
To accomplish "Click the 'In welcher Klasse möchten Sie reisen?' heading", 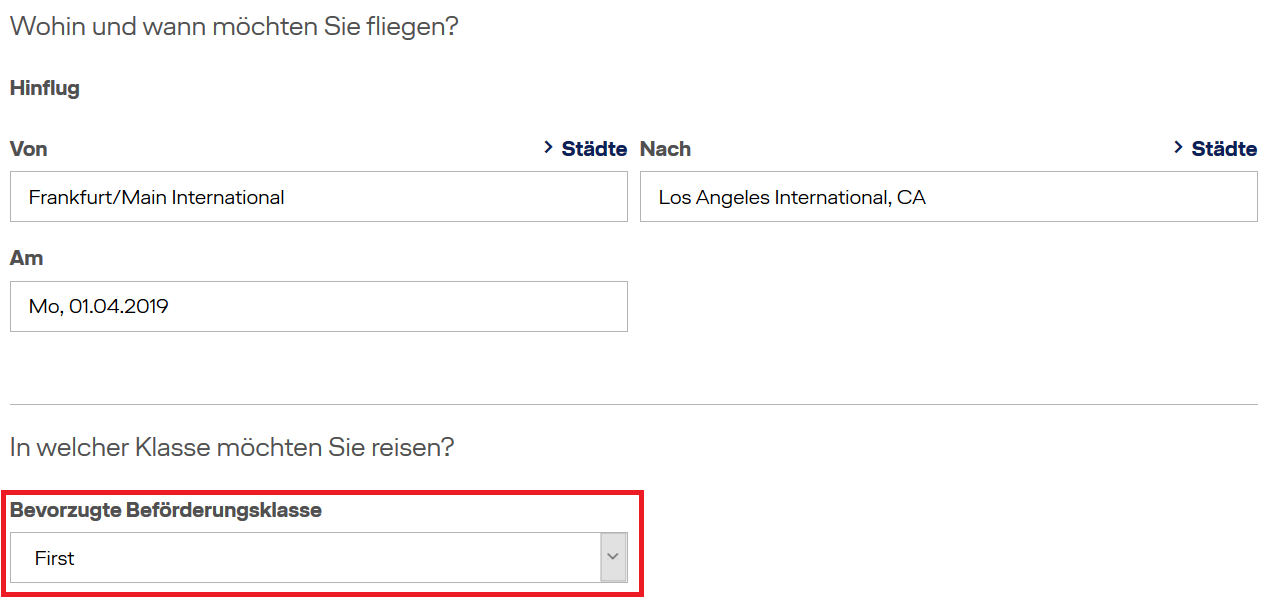I will click(x=232, y=447).
